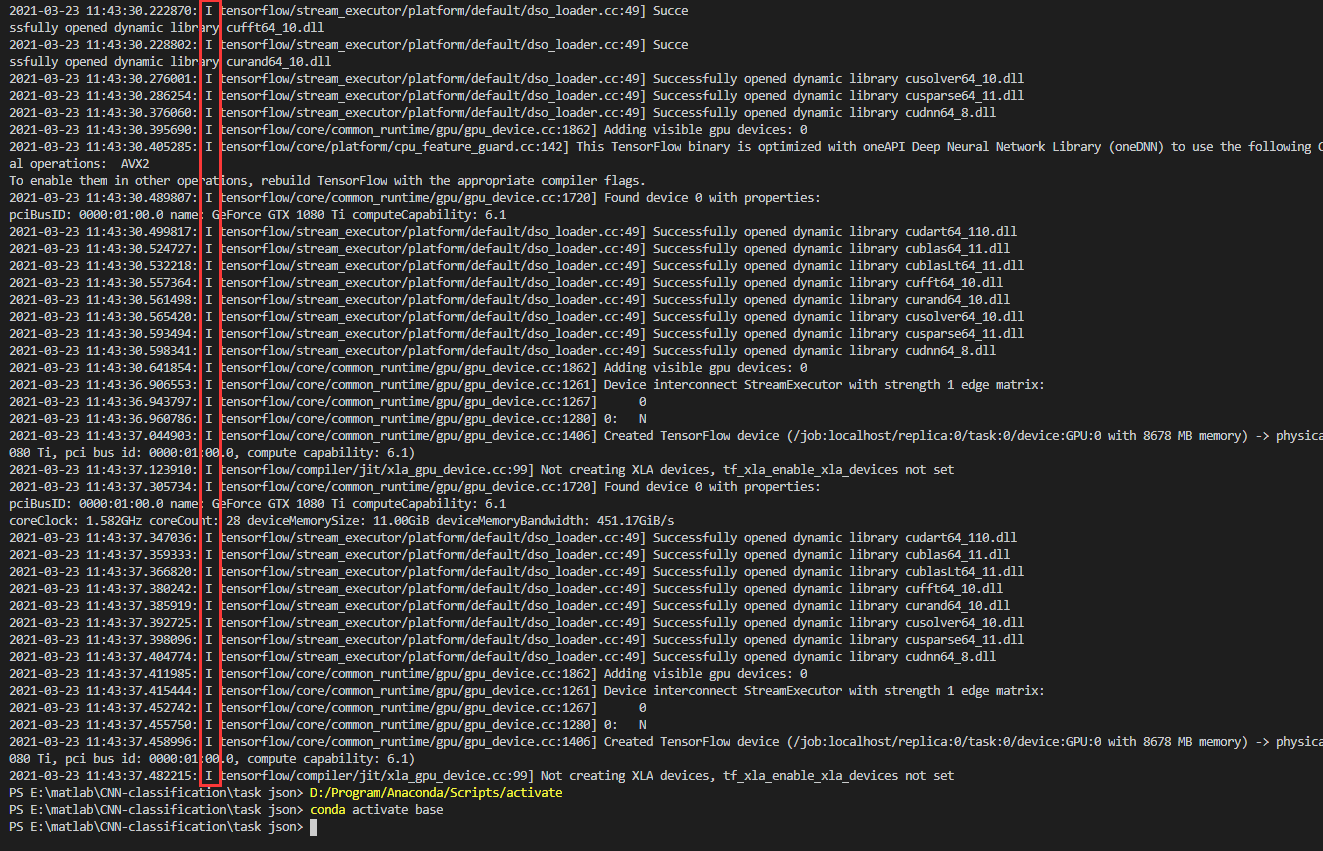Click 'cublasLt64_11.dll' on the 11:43:37.366820 line
The image size is (1323, 851).
coord(964,572)
